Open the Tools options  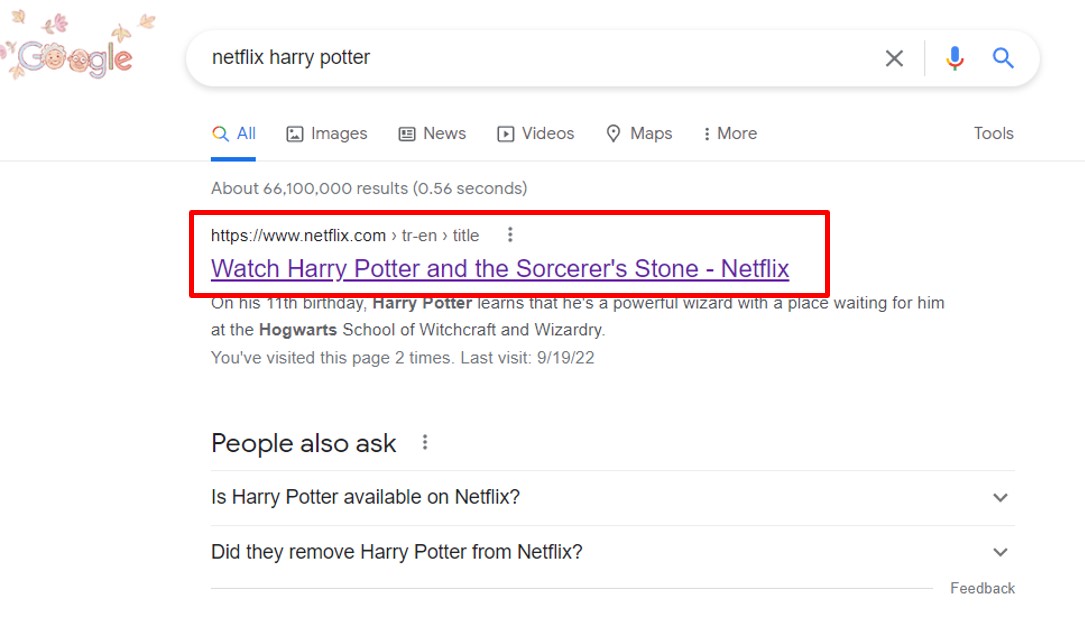993,133
